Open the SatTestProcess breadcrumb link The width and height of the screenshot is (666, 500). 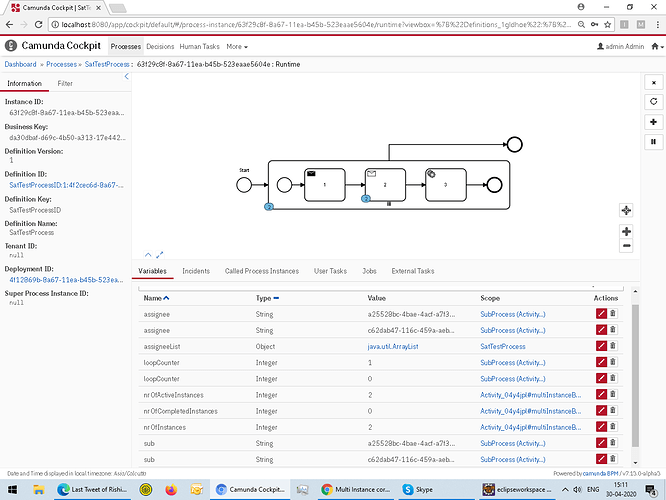click(107, 64)
